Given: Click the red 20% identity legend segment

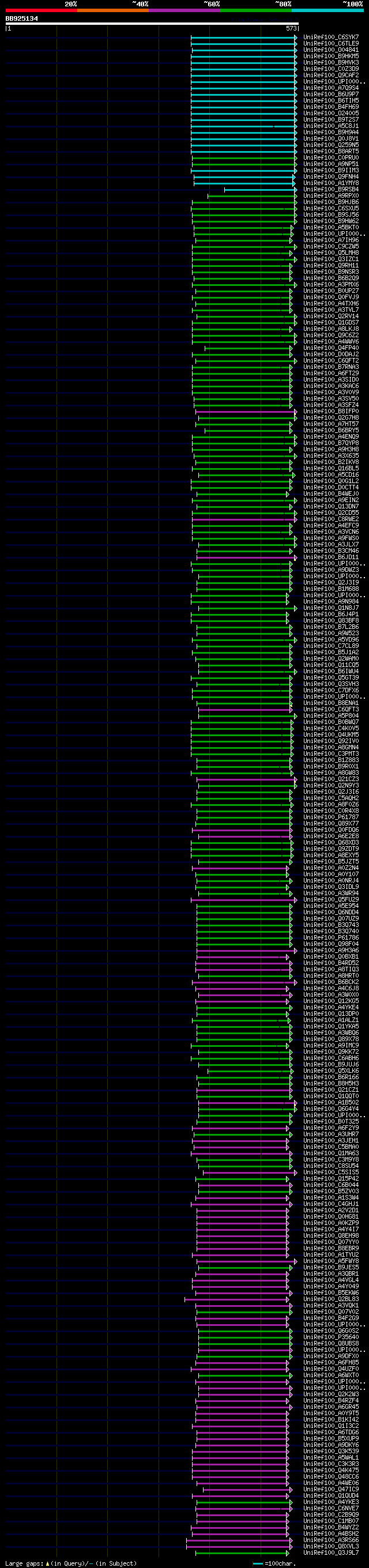Looking at the screenshot, I should coord(42,10).
